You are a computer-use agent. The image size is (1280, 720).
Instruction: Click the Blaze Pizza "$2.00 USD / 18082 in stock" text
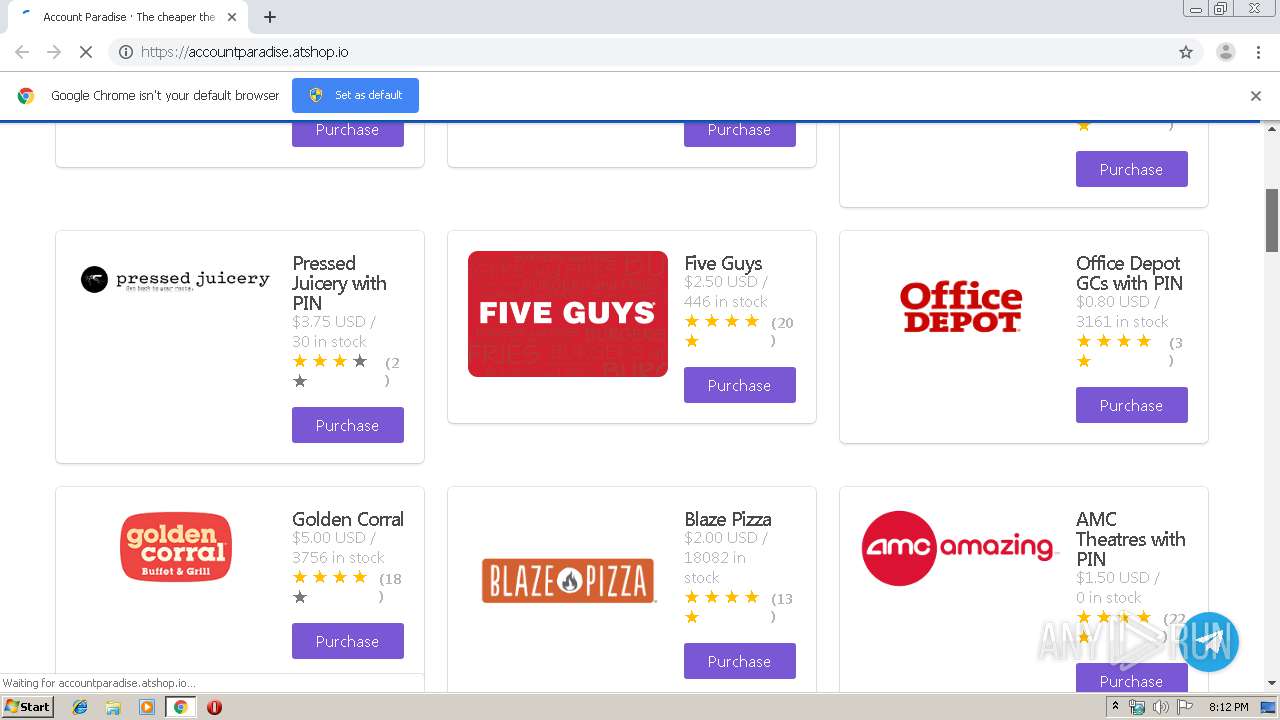pos(726,557)
